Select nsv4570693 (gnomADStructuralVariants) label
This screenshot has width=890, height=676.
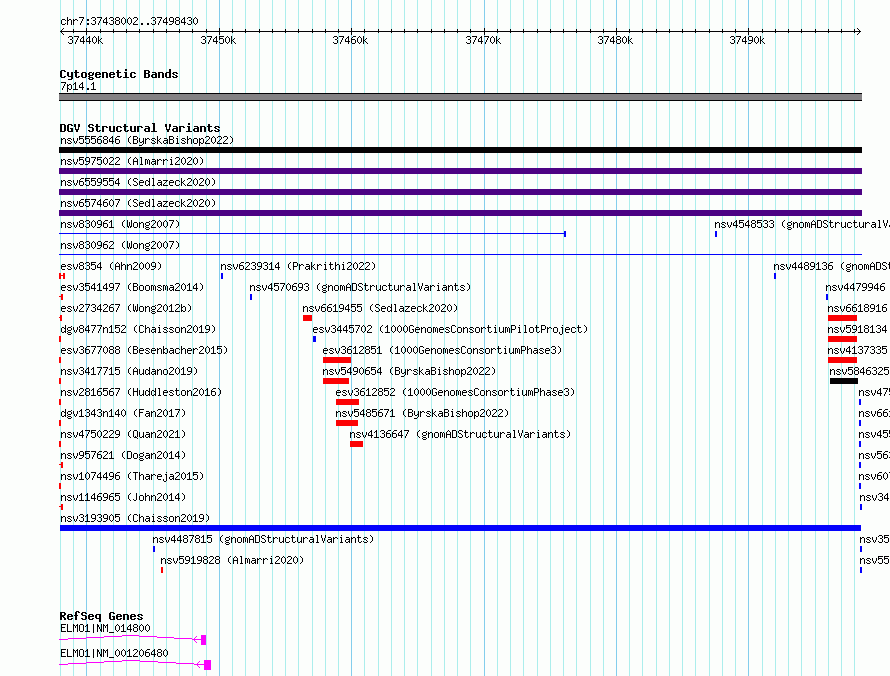[360, 287]
